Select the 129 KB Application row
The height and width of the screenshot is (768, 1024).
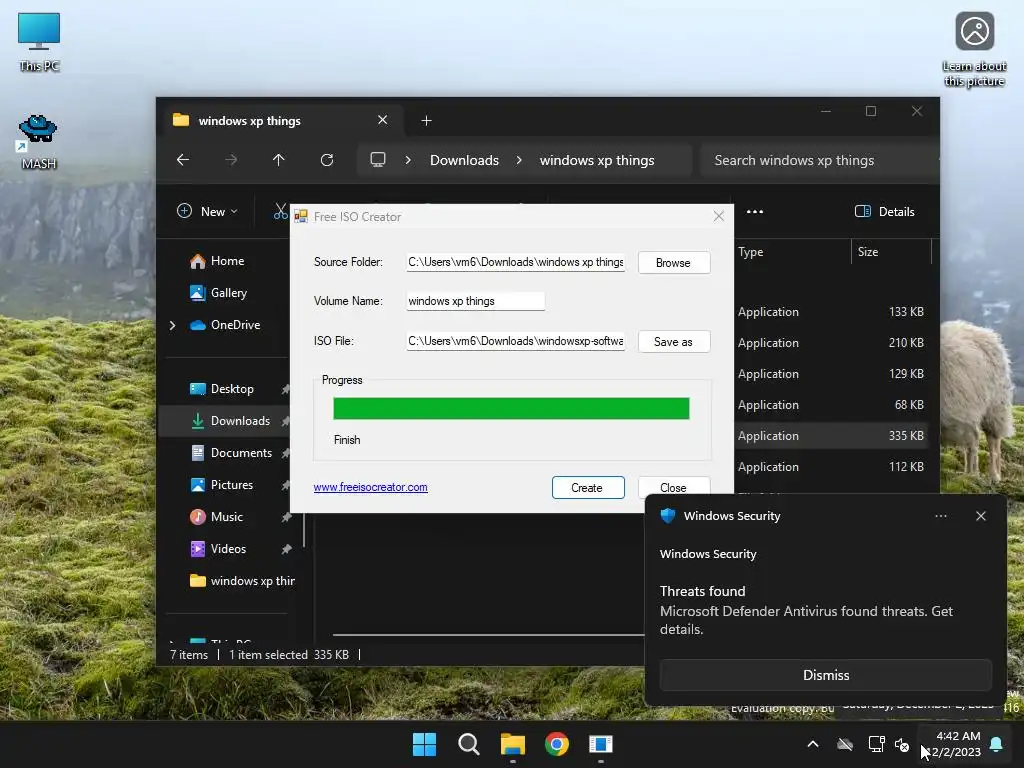pyautogui.click(x=831, y=374)
